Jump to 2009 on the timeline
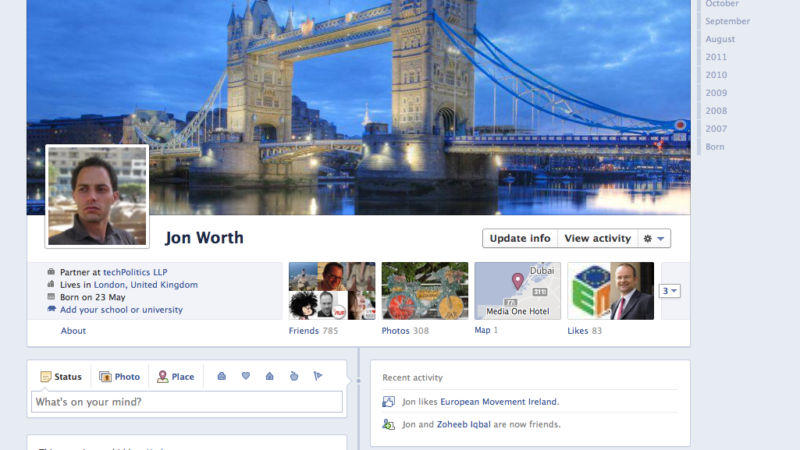This screenshot has width=800, height=450. (716, 93)
